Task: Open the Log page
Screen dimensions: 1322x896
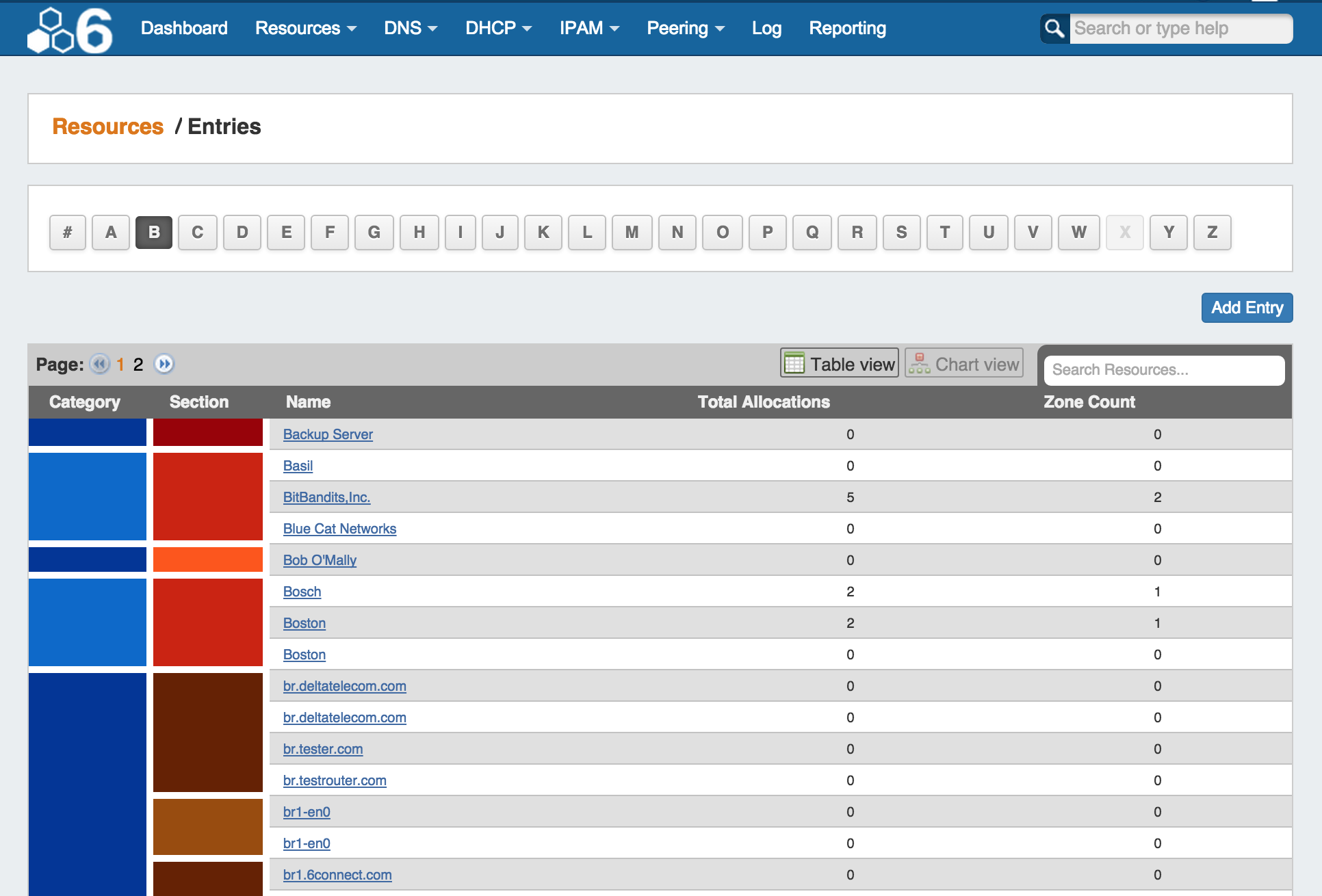Action: point(766,28)
